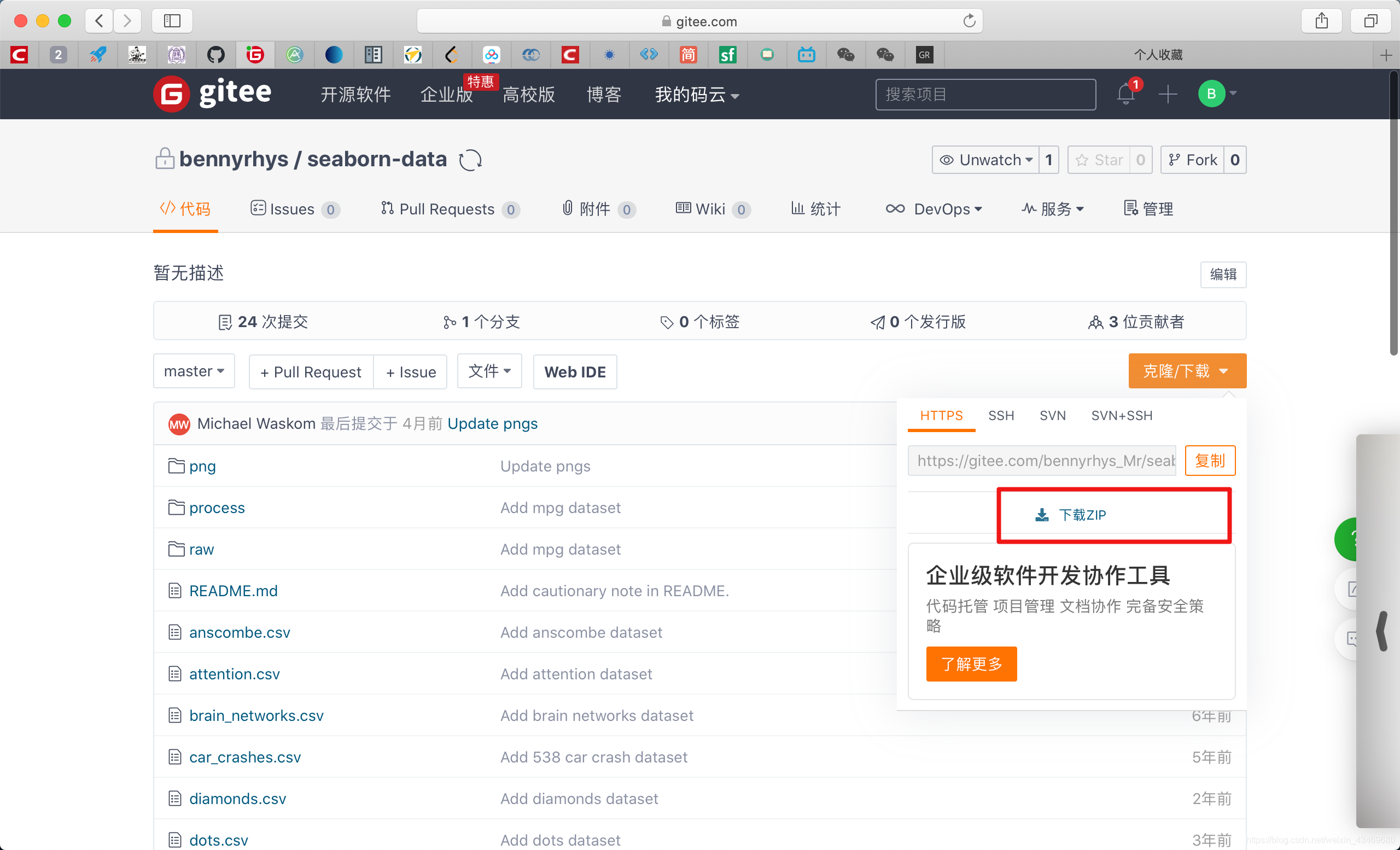The image size is (1400, 850).
Task: Click the gitee.com address bar
Action: tap(699, 21)
